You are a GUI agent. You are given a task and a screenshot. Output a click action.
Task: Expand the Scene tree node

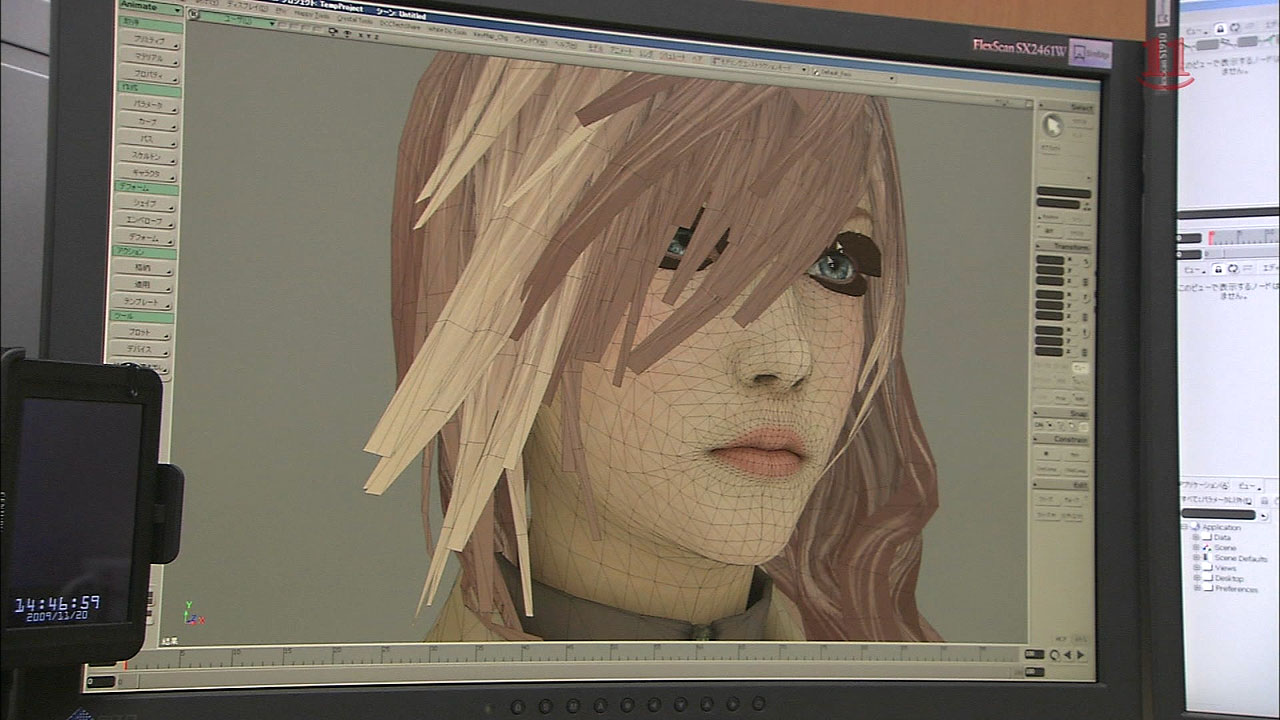coord(1195,548)
